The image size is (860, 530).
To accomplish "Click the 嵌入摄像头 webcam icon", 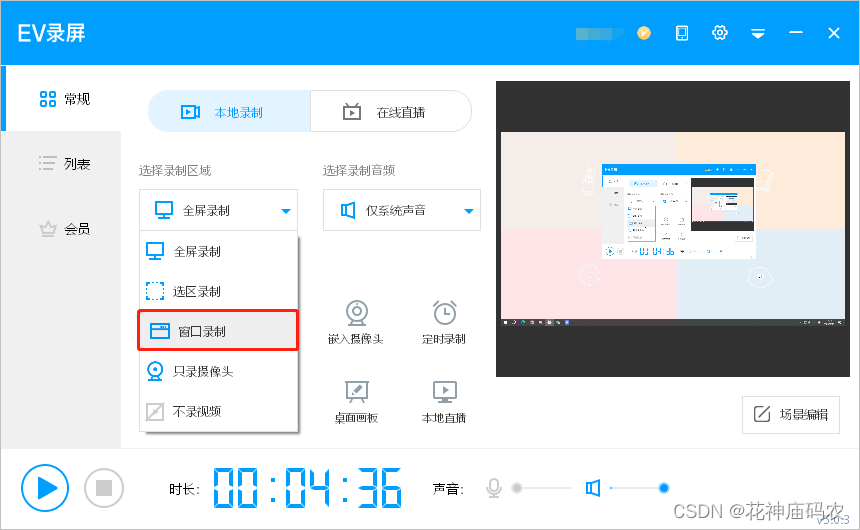I will coord(357,313).
